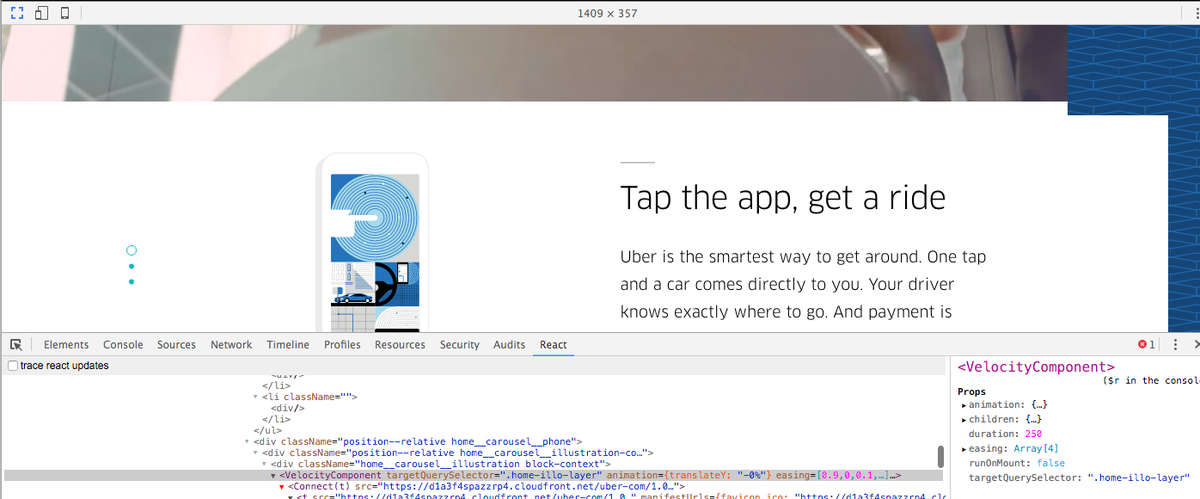The height and width of the screenshot is (499, 1200).
Task: Open the Resources tab
Action: [400, 345]
